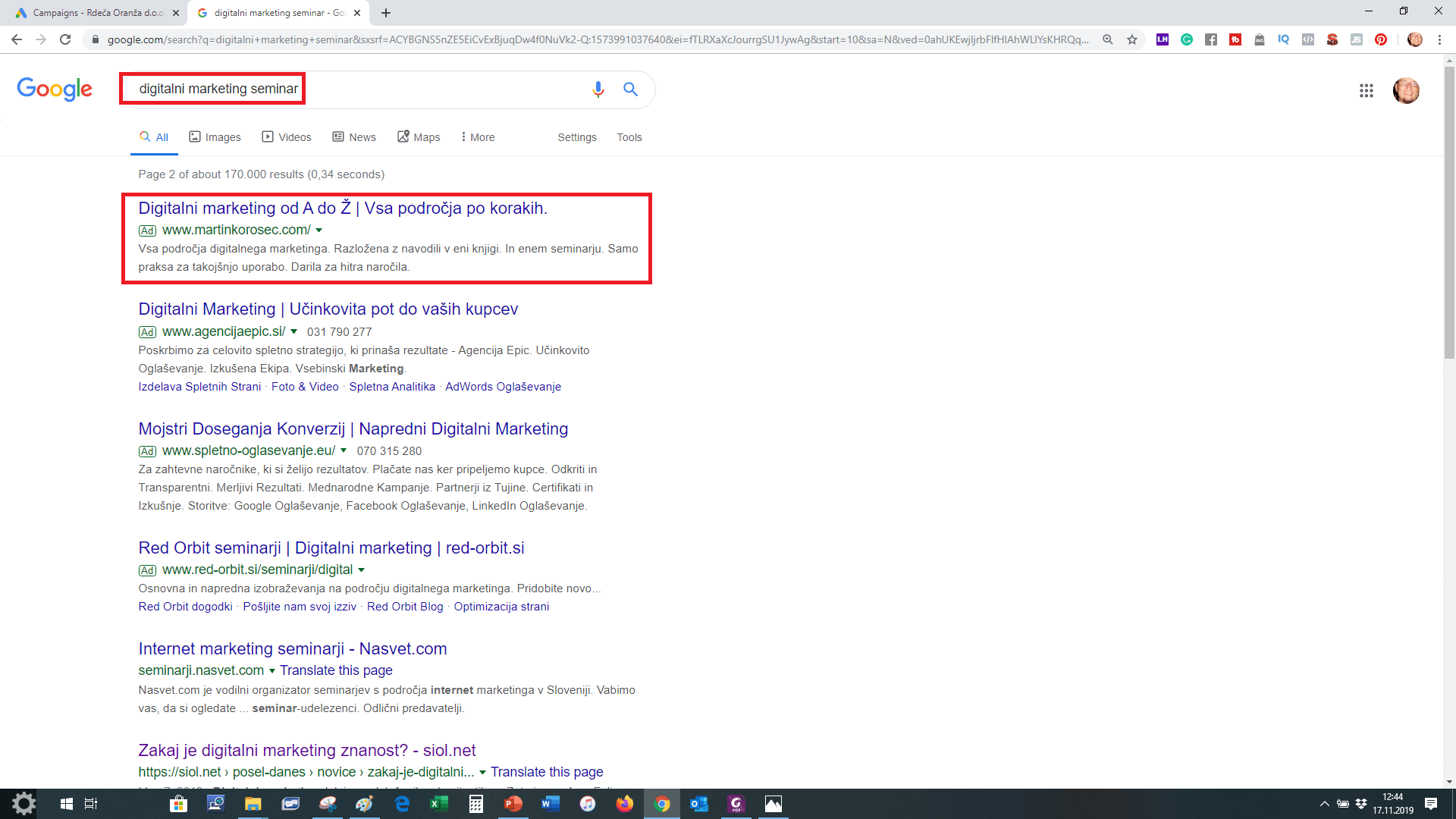Reload the page

(x=65, y=39)
